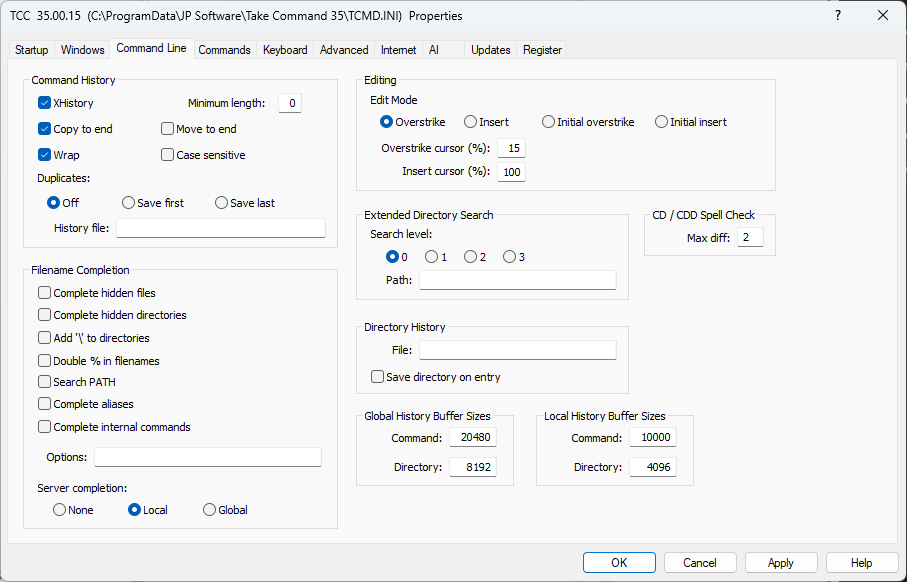The height and width of the screenshot is (582, 907).
Task: Click the Max diff field
Action: click(750, 237)
